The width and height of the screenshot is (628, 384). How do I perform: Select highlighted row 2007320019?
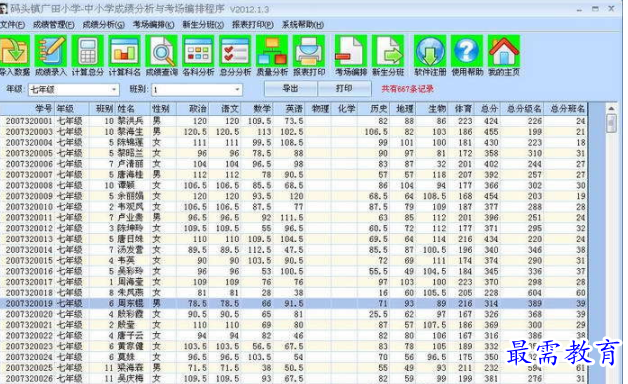(294, 304)
